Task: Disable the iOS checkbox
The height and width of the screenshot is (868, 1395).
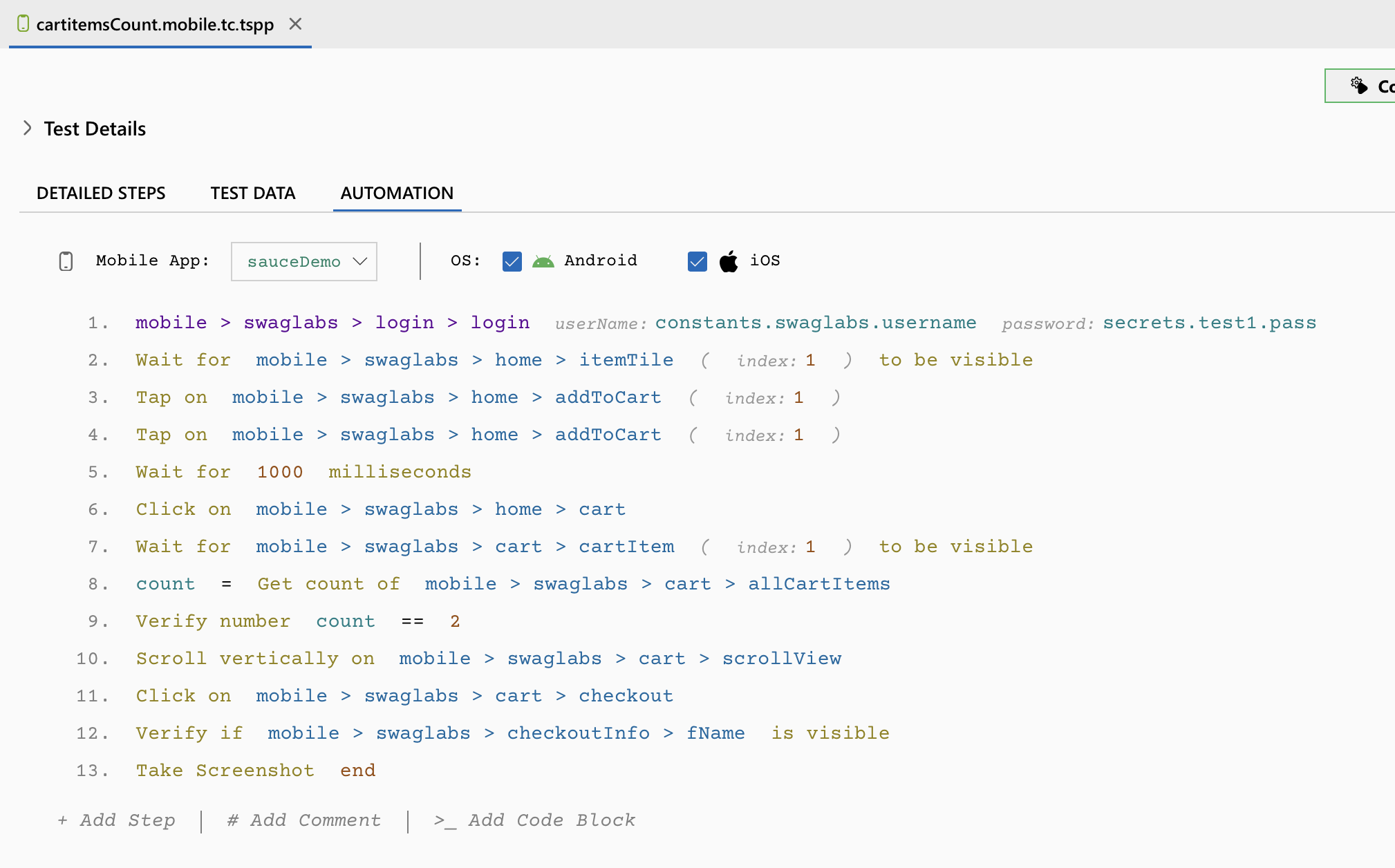Action: pos(697,261)
